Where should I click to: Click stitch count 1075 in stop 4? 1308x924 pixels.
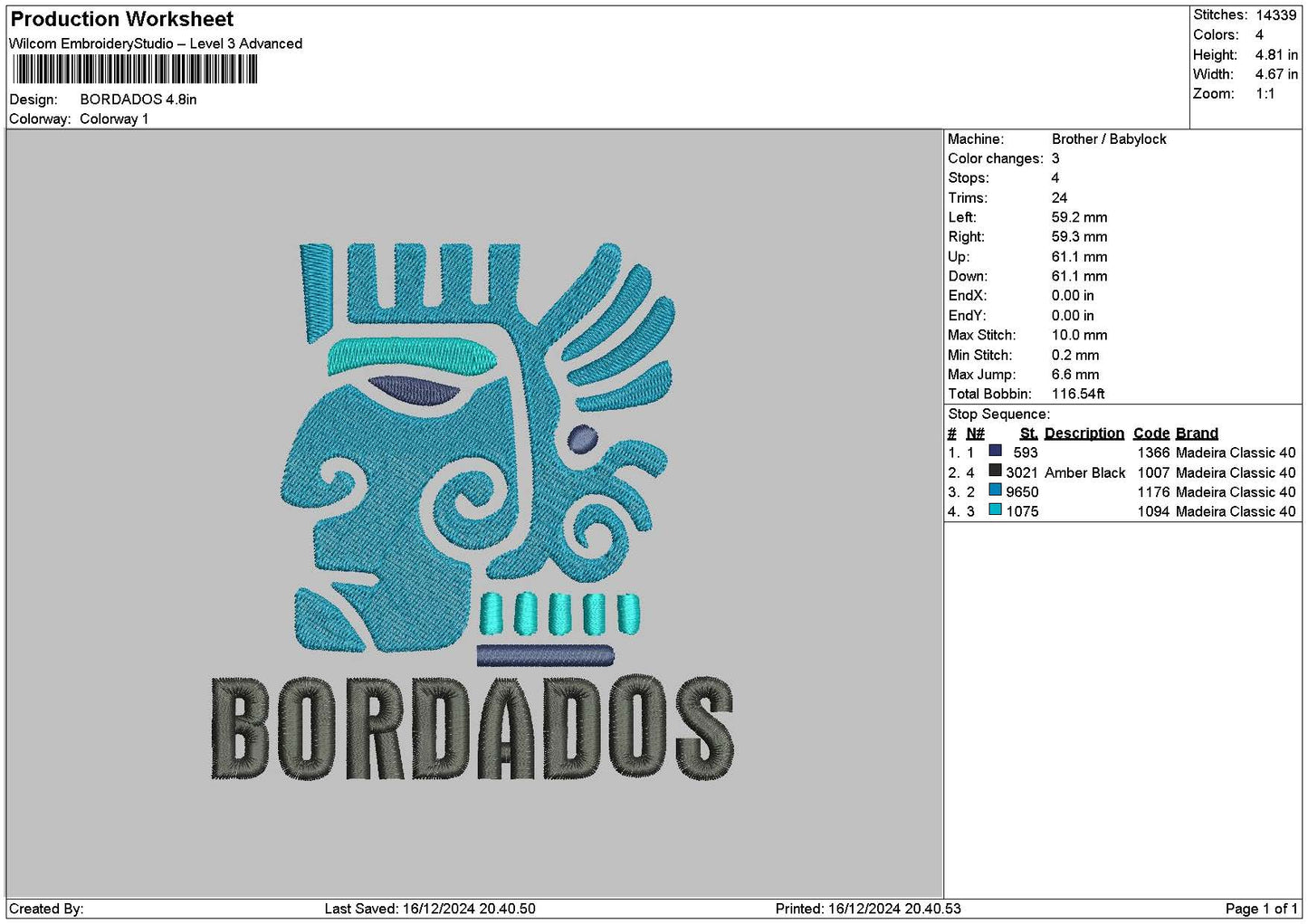point(1022,511)
